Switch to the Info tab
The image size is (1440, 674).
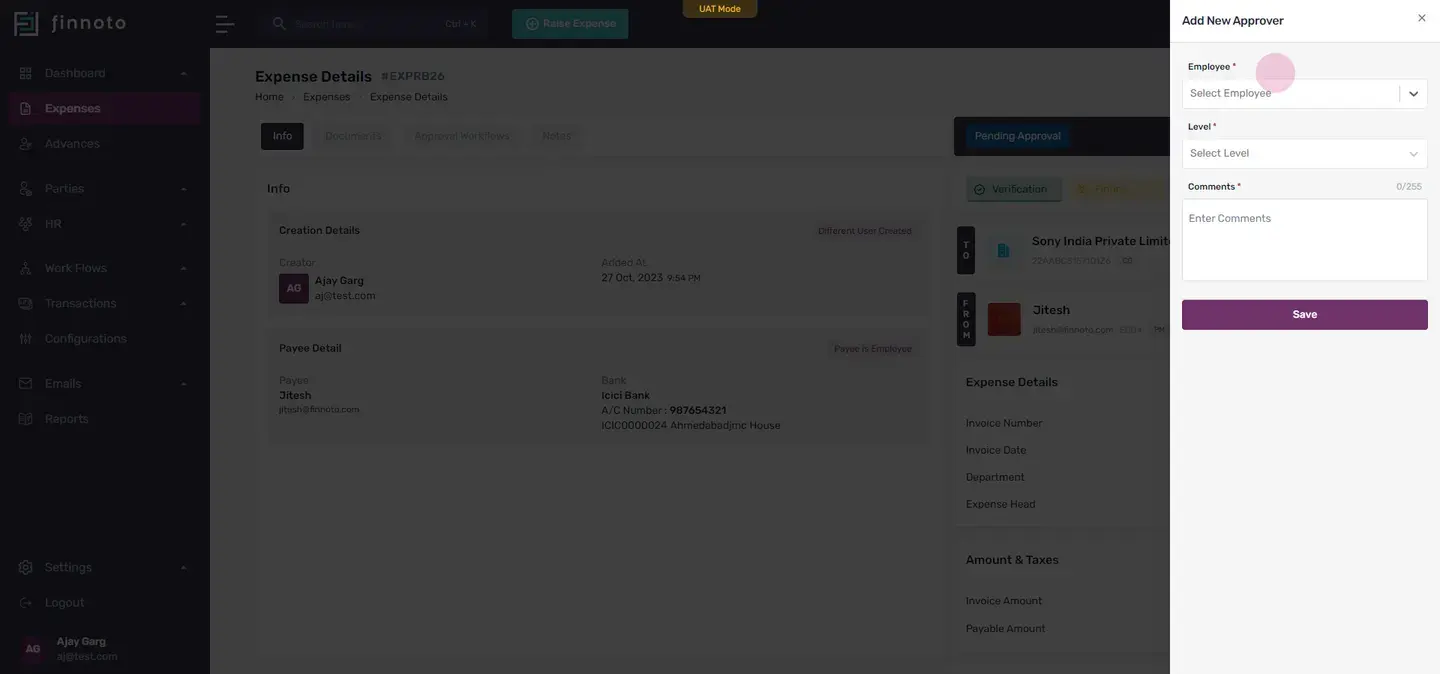click(282, 136)
